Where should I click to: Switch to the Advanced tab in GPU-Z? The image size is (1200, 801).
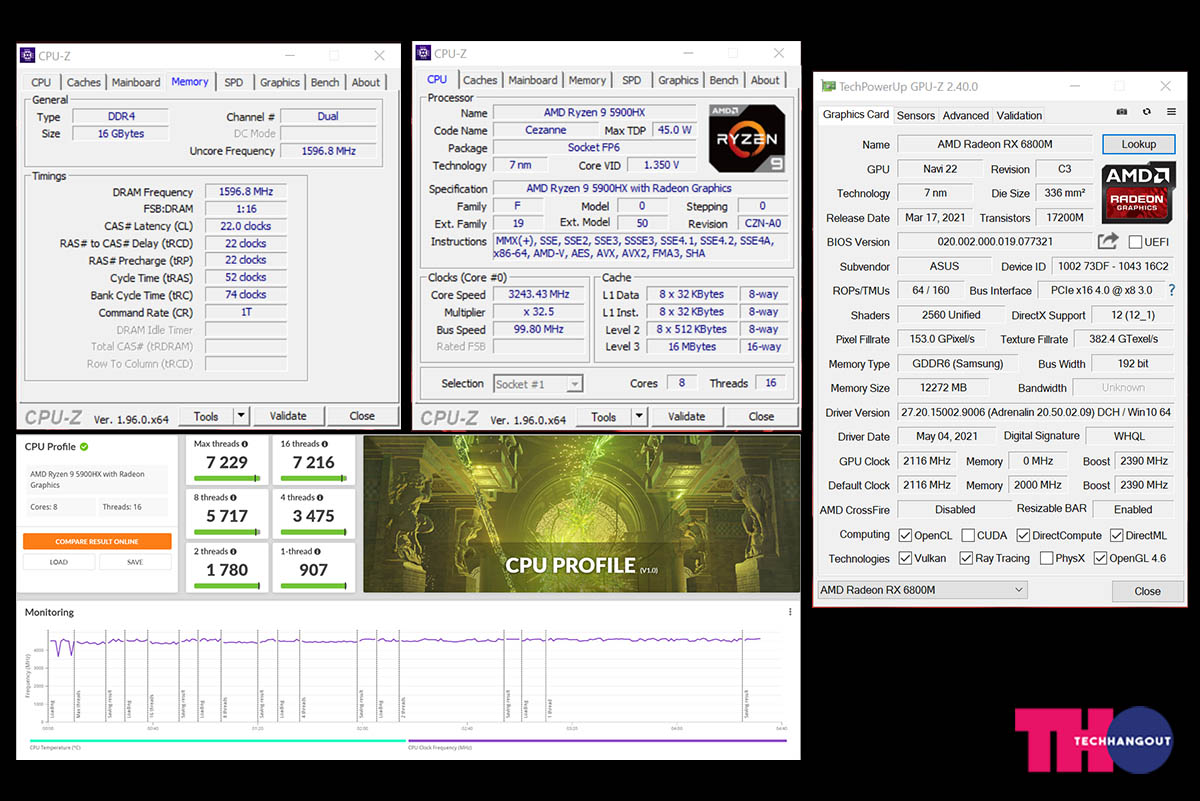[966, 115]
